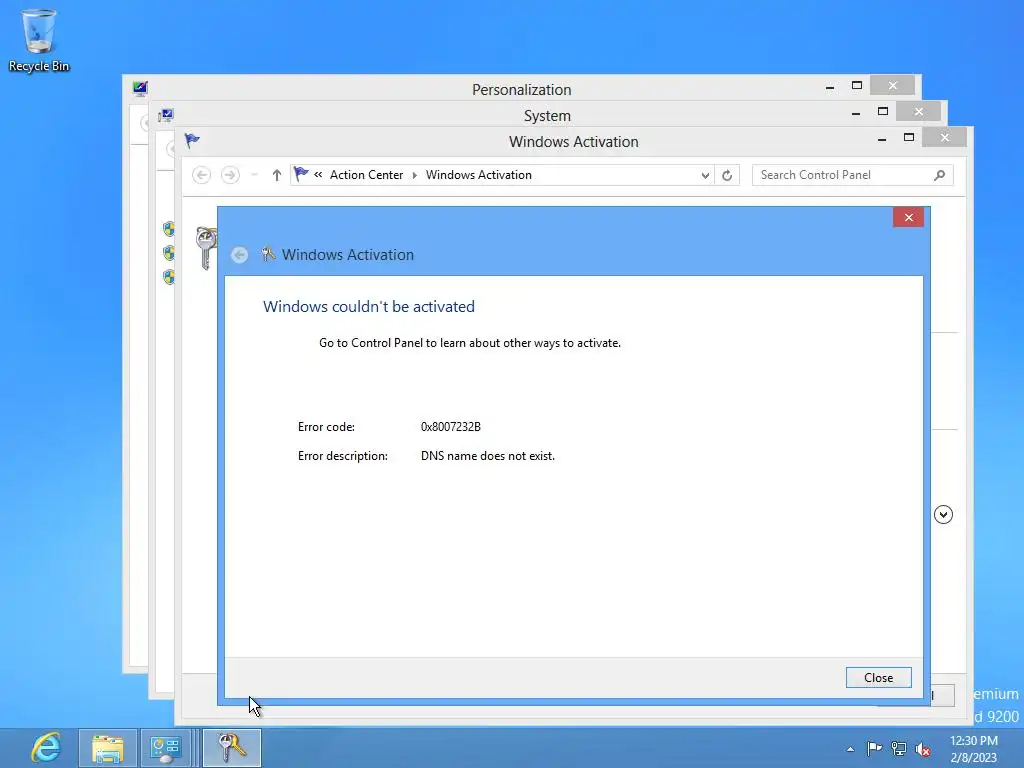Image resolution: width=1024 pixels, height=768 pixels.
Task: Open Action Center flag in system tray
Action: tap(874, 749)
